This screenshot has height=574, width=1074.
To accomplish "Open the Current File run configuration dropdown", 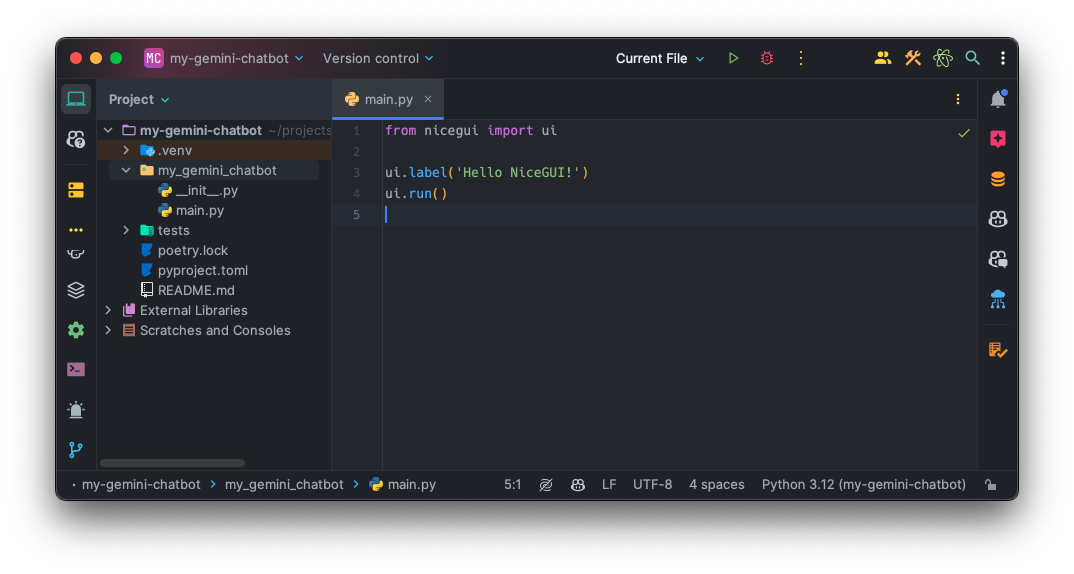I will [x=660, y=59].
